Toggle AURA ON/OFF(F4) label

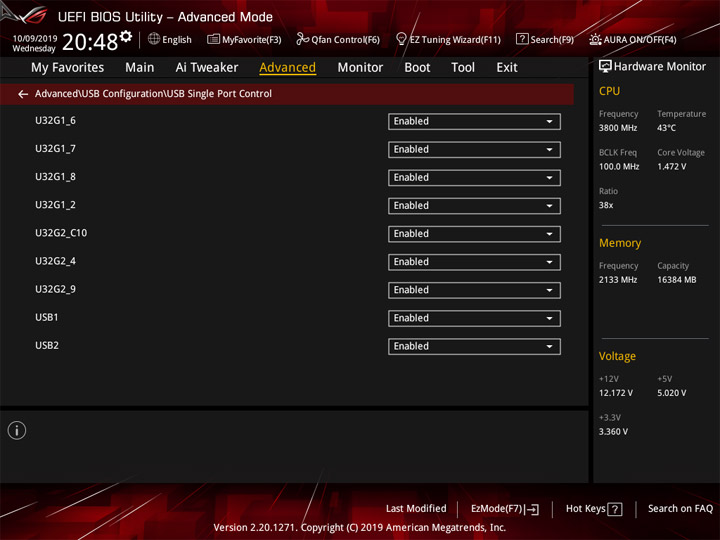(640, 39)
